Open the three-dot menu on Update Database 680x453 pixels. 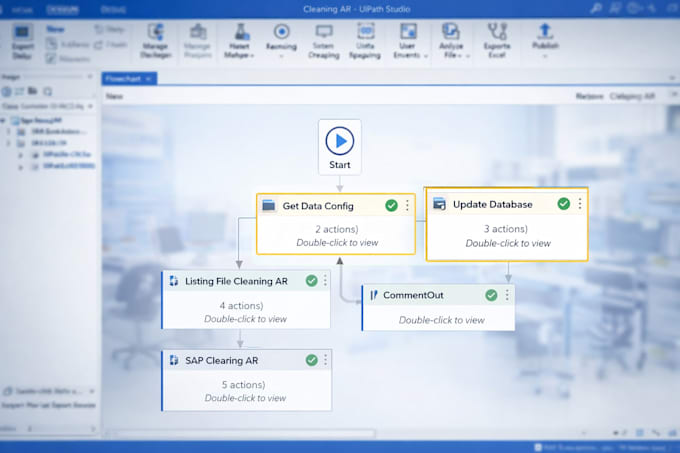pos(580,204)
